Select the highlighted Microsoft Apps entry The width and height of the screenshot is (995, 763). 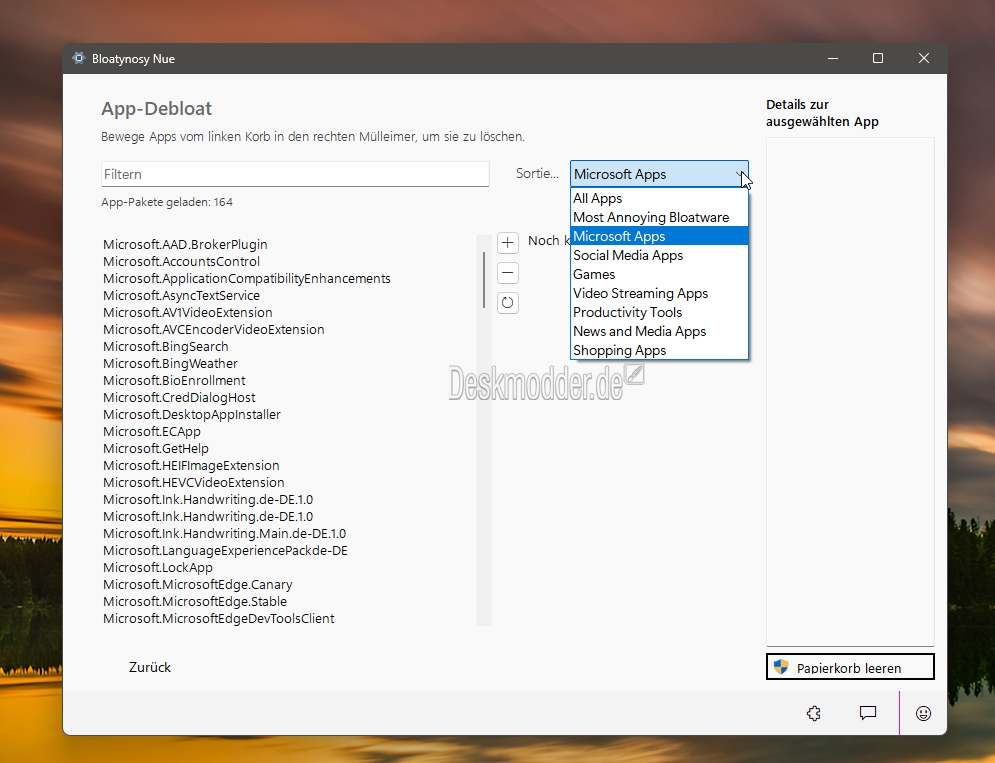point(659,236)
